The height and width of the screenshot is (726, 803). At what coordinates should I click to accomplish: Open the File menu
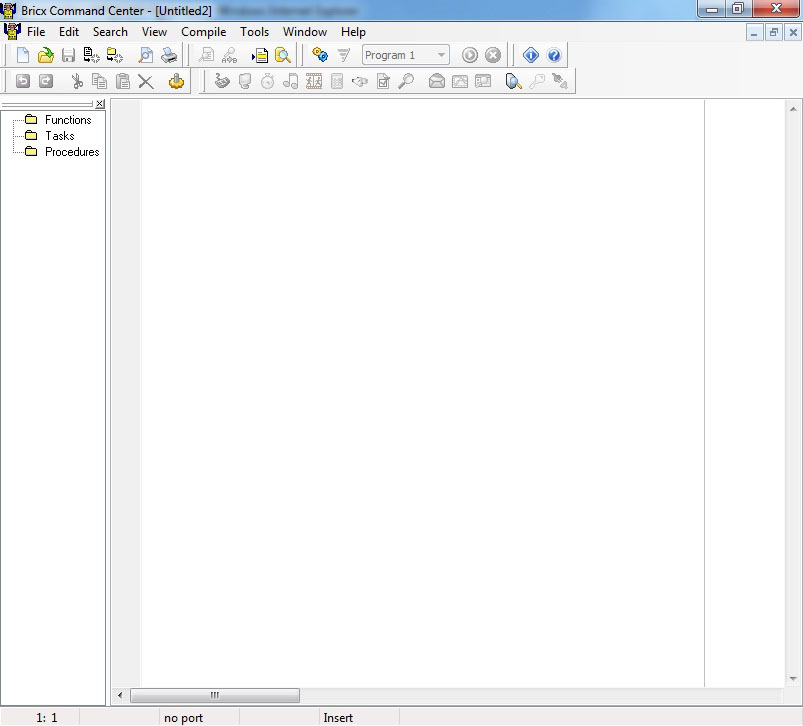36,32
